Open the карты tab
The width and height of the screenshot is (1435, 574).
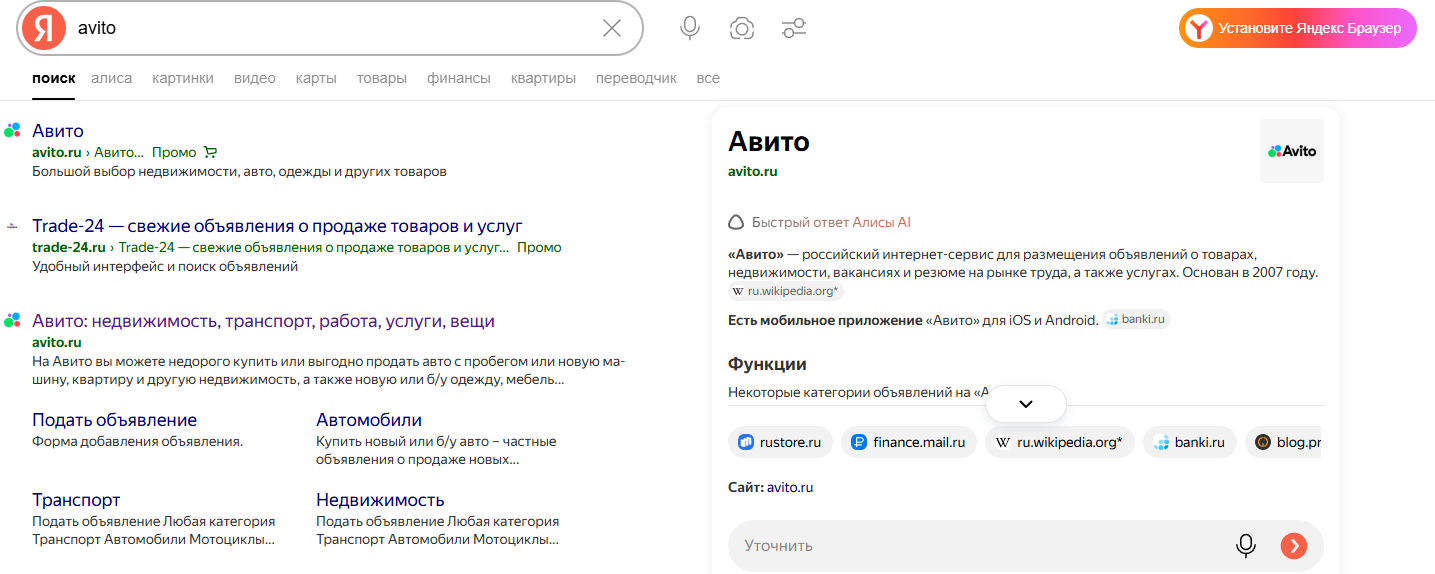coord(316,78)
